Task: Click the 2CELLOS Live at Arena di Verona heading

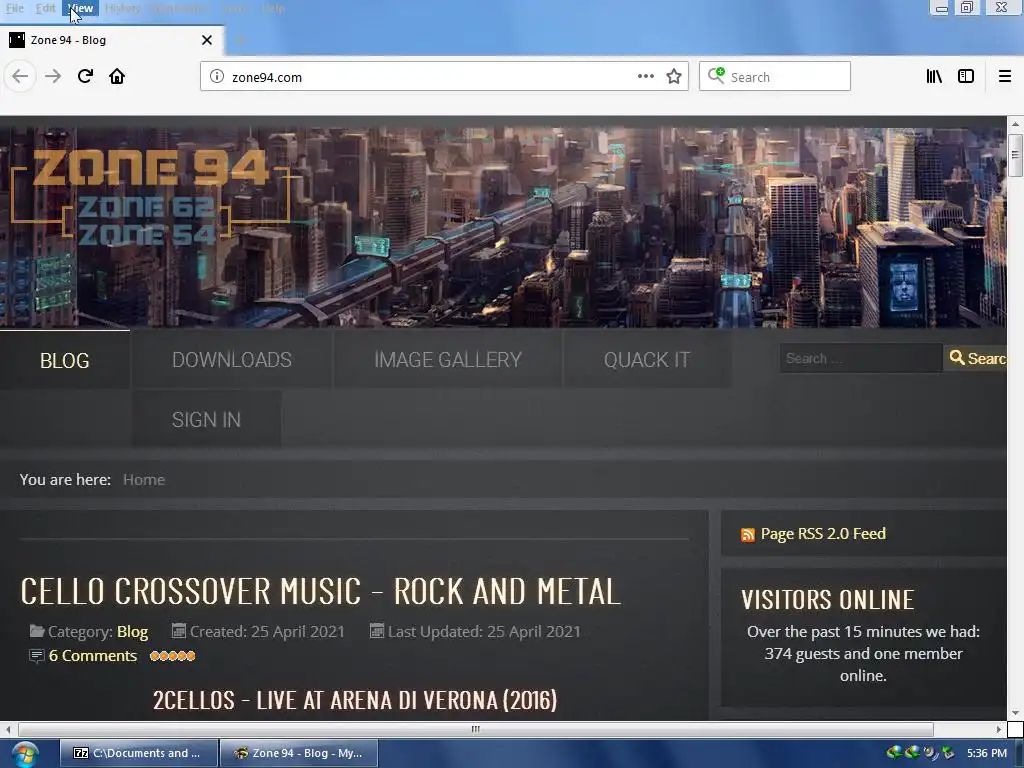Action: tap(355, 700)
